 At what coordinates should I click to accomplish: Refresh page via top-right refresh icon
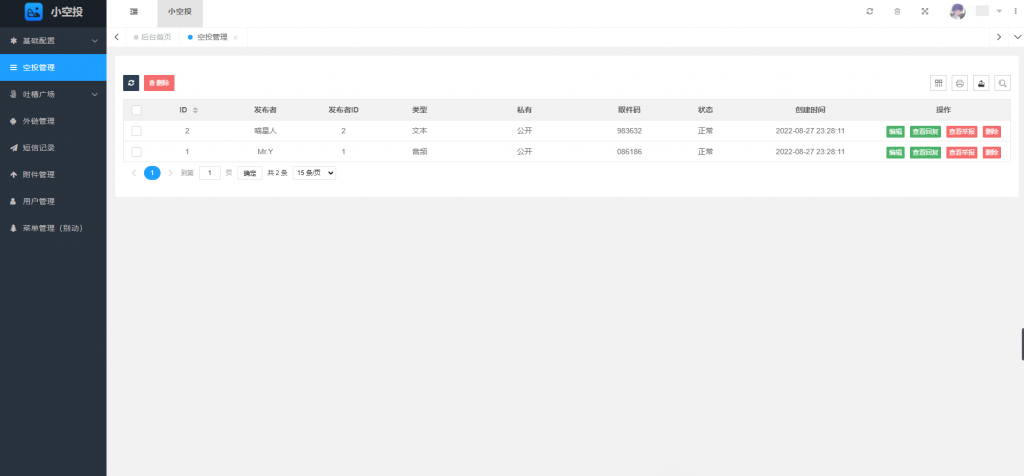tap(870, 11)
